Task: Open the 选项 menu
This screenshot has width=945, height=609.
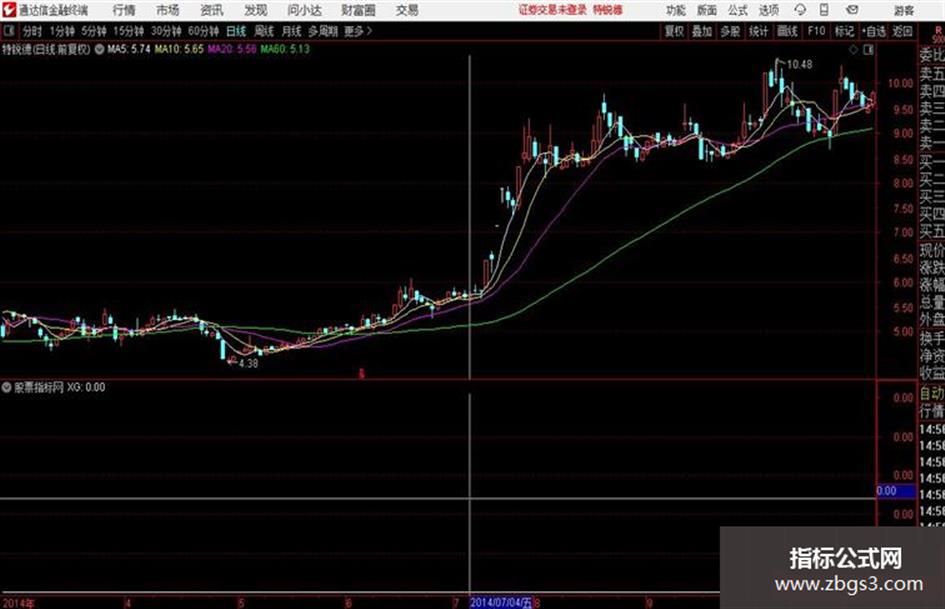Action: coord(768,10)
